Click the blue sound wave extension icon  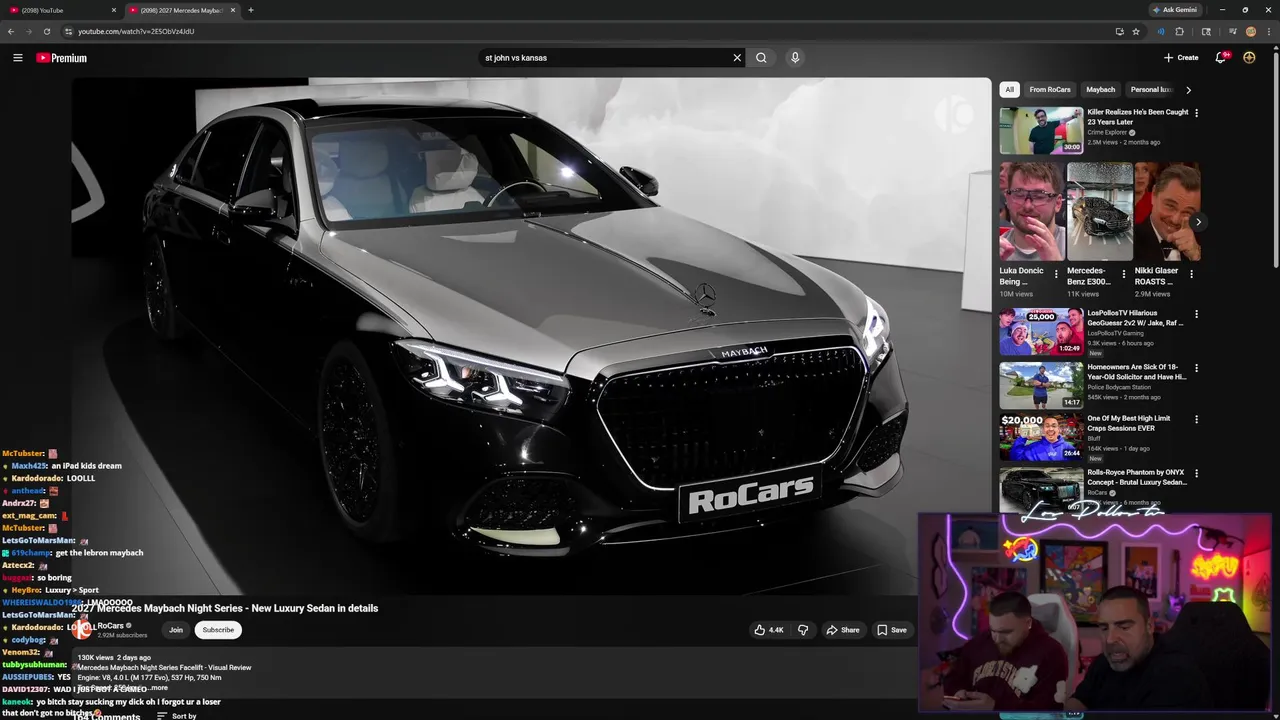click(1160, 31)
